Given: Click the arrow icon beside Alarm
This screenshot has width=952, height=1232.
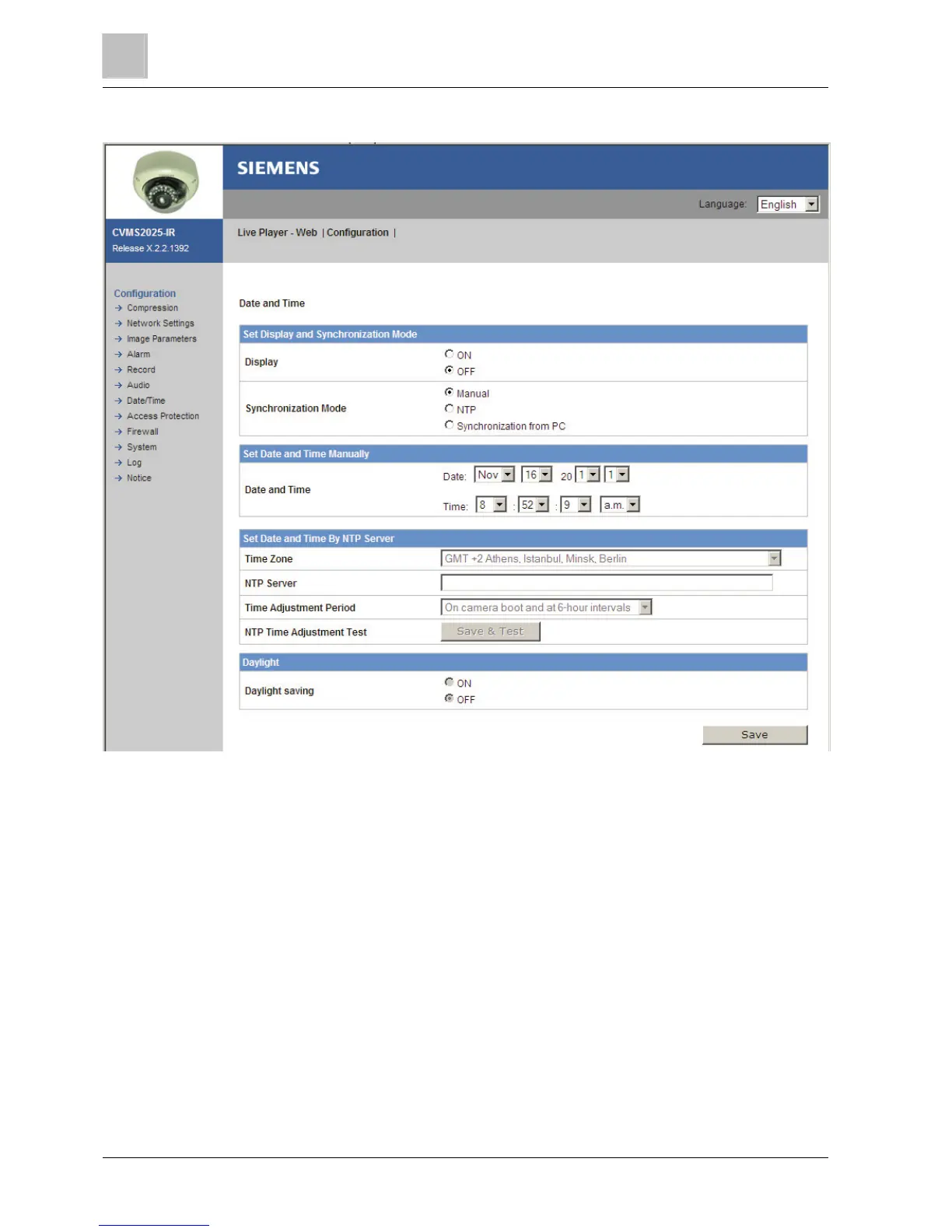Looking at the screenshot, I should [x=119, y=355].
